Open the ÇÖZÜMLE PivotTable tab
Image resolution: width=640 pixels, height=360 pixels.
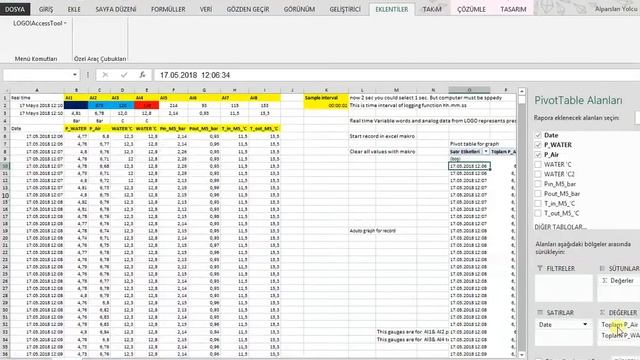471,9
